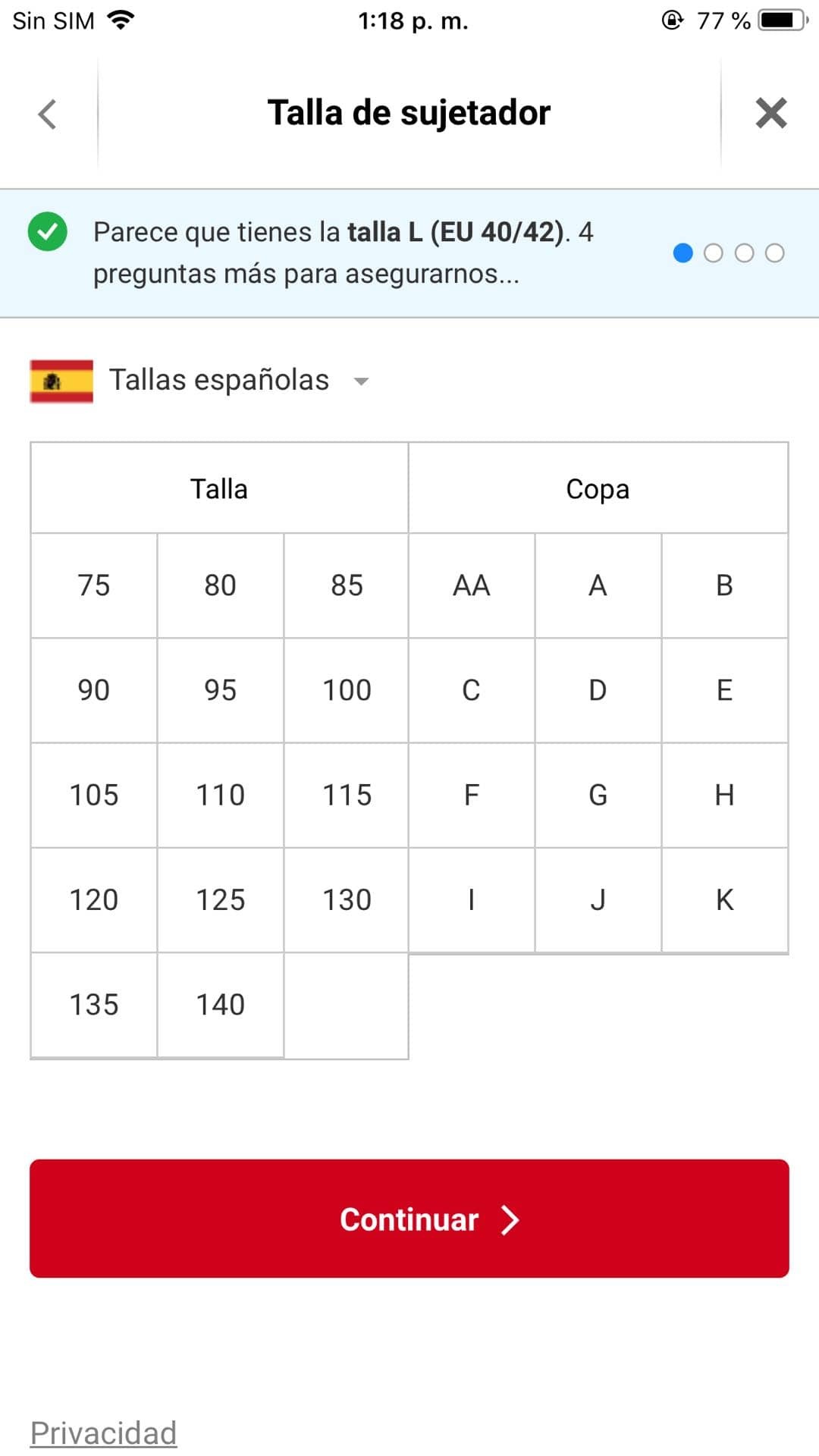Select band size 75
The height and width of the screenshot is (1456, 819).
point(94,585)
